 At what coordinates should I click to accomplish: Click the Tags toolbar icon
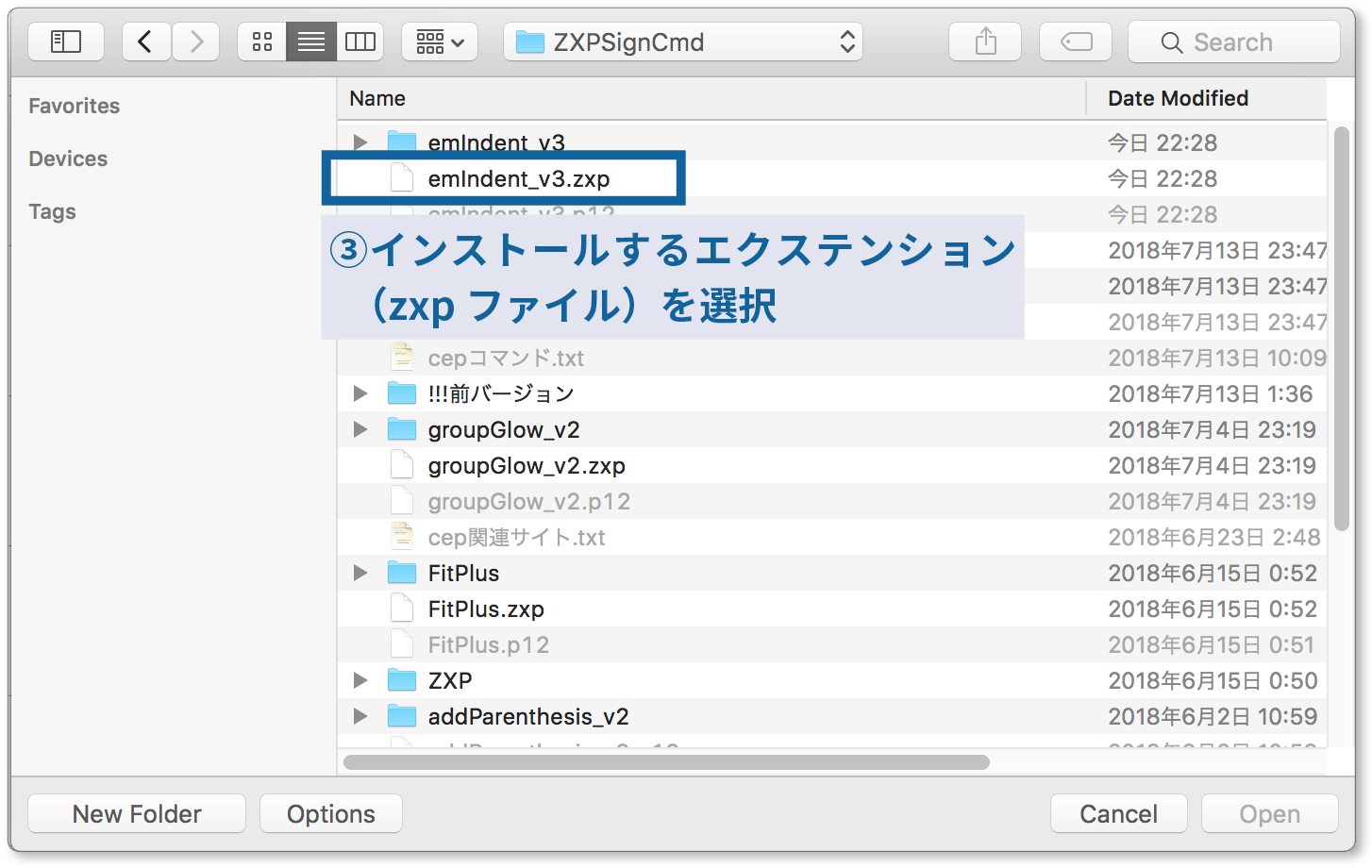pyautogui.click(x=1075, y=41)
